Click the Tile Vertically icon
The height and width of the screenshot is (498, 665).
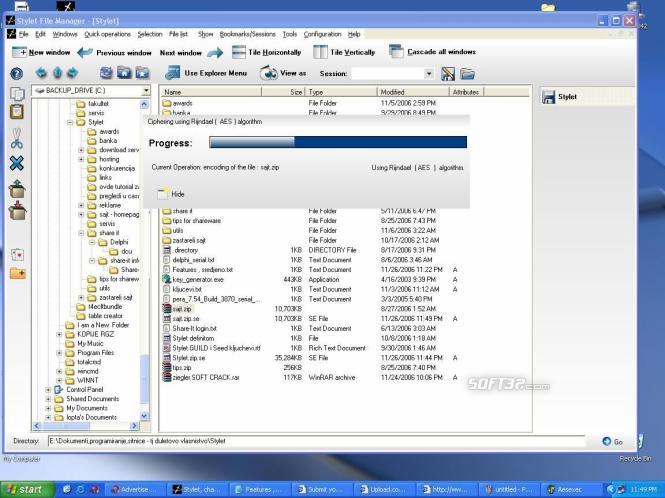320,52
